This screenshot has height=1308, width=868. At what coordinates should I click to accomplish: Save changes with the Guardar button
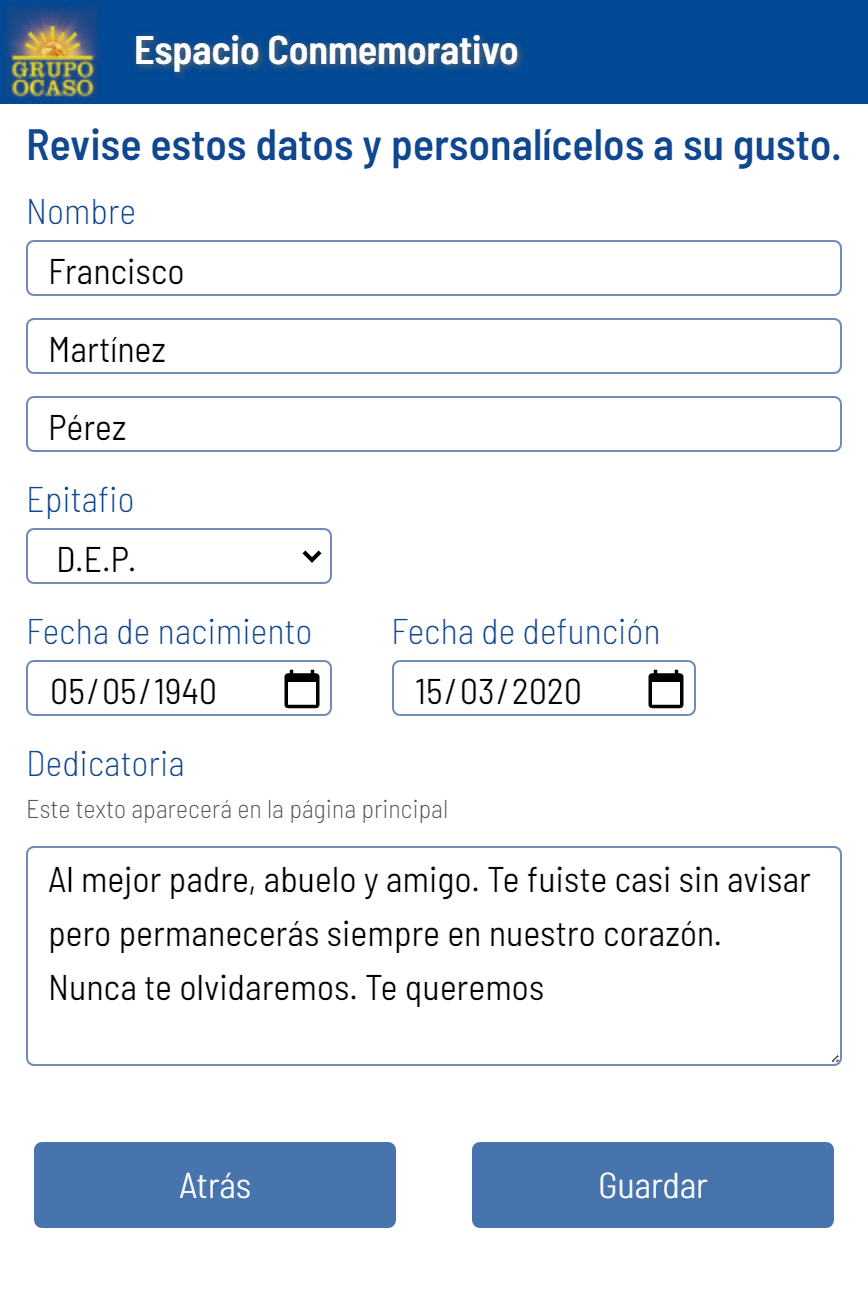(653, 1185)
